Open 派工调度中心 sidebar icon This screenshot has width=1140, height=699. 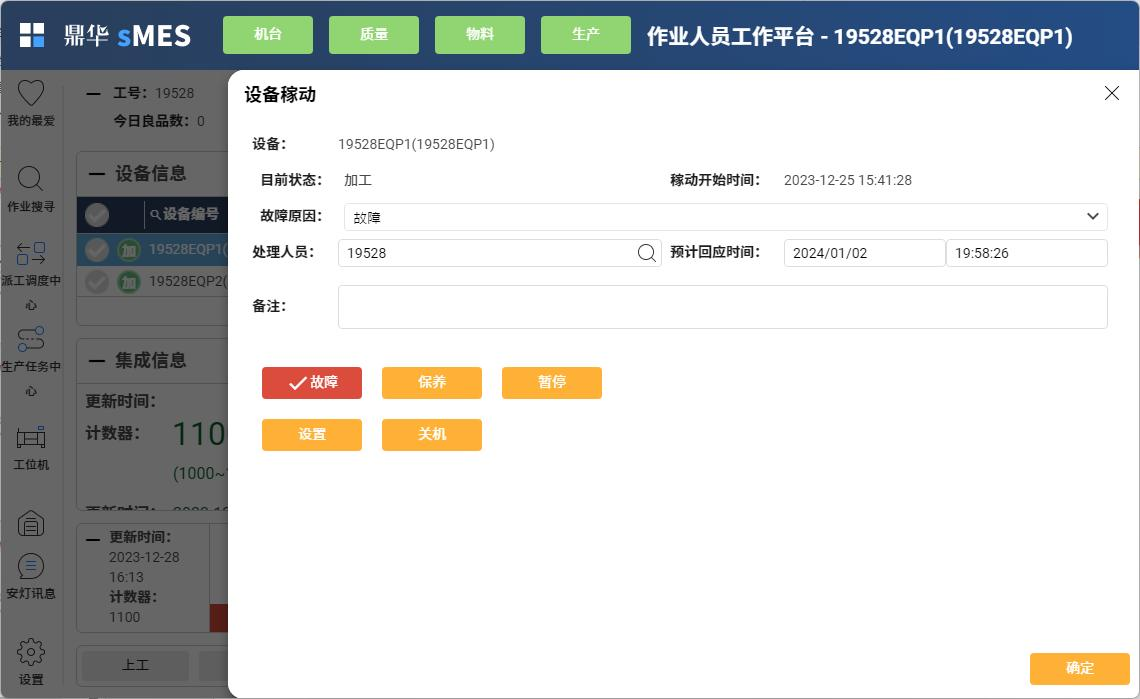(x=31, y=253)
